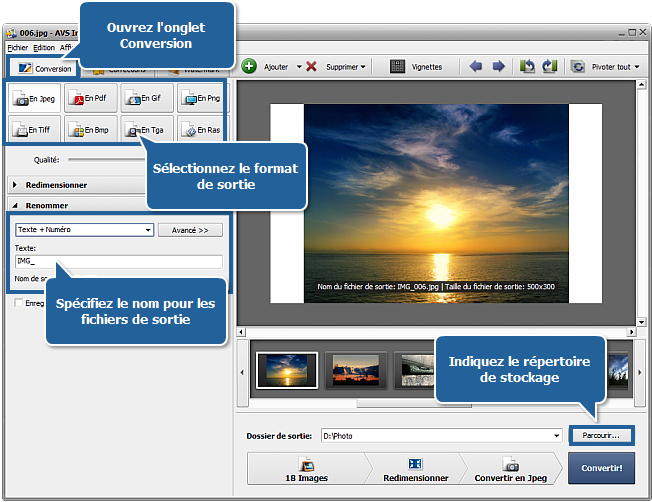The height and width of the screenshot is (502, 652).
Task: Select En Gif as output format
Action: point(146,99)
